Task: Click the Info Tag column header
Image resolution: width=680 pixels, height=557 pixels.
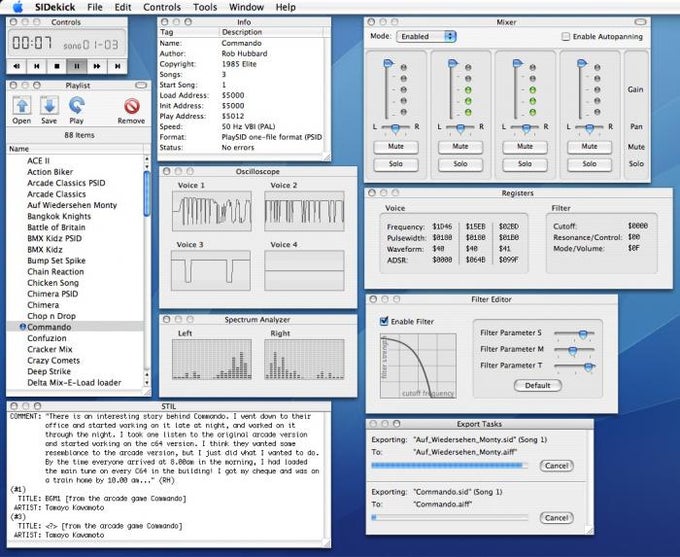Action: 188,32
